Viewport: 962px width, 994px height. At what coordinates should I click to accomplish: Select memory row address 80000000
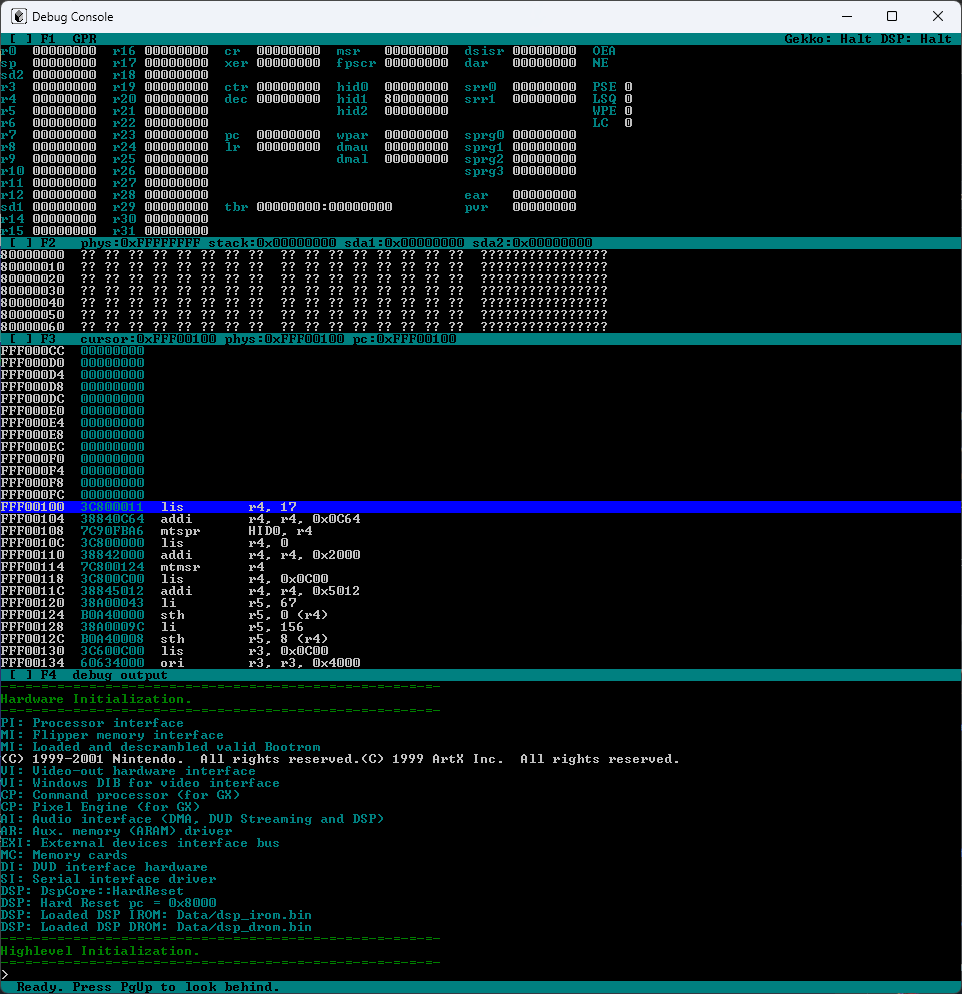tap(32, 255)
